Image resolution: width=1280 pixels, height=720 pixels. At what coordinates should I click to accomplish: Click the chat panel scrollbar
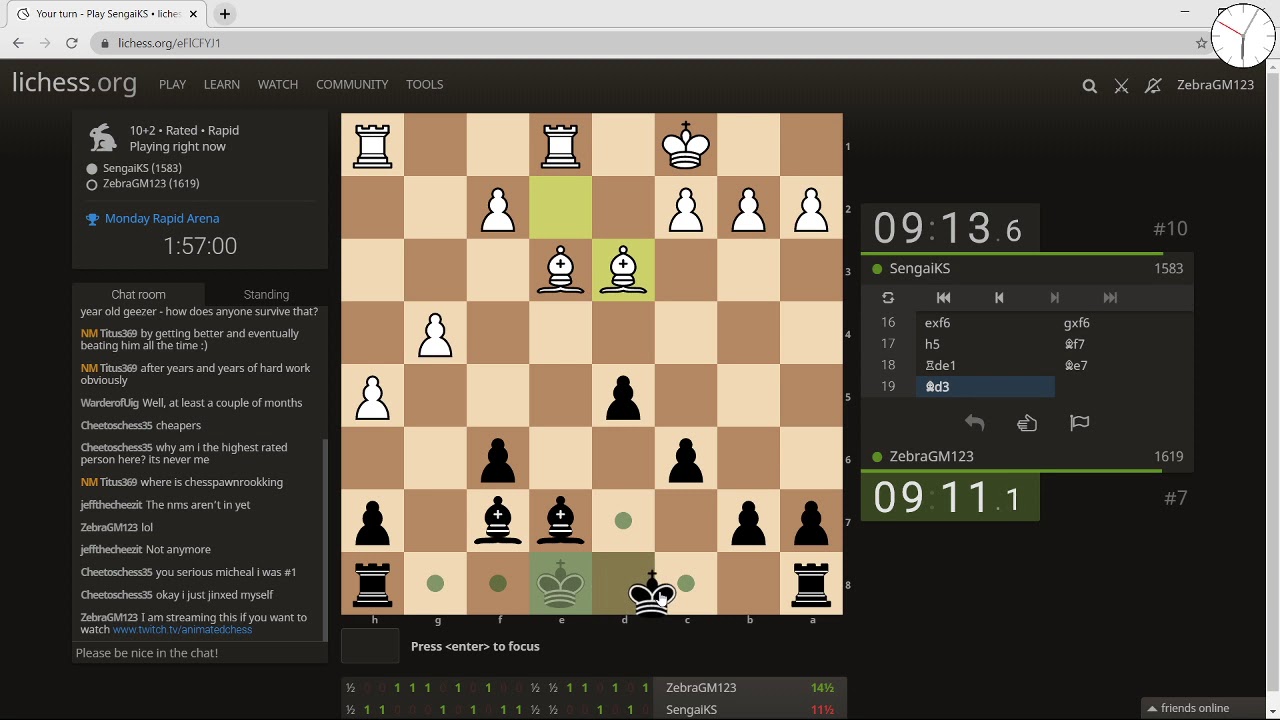tap(325, 540)
